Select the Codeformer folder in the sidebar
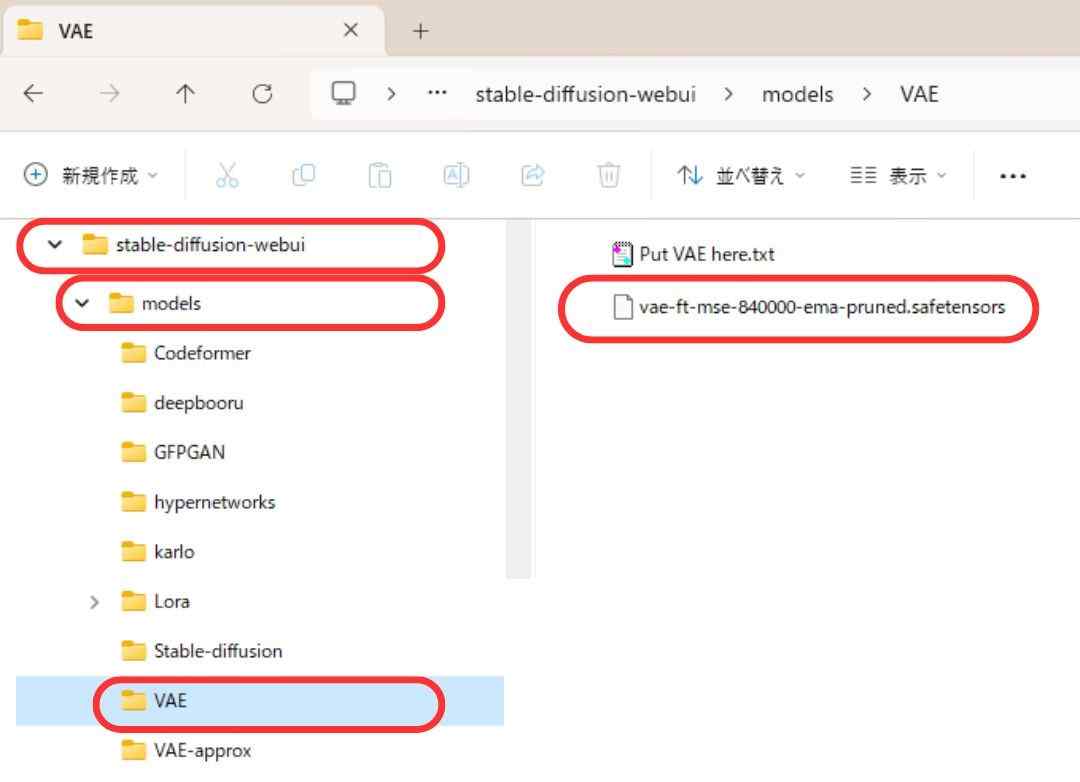The height and width of the screenshot is (782, 1080). (200, 353)
